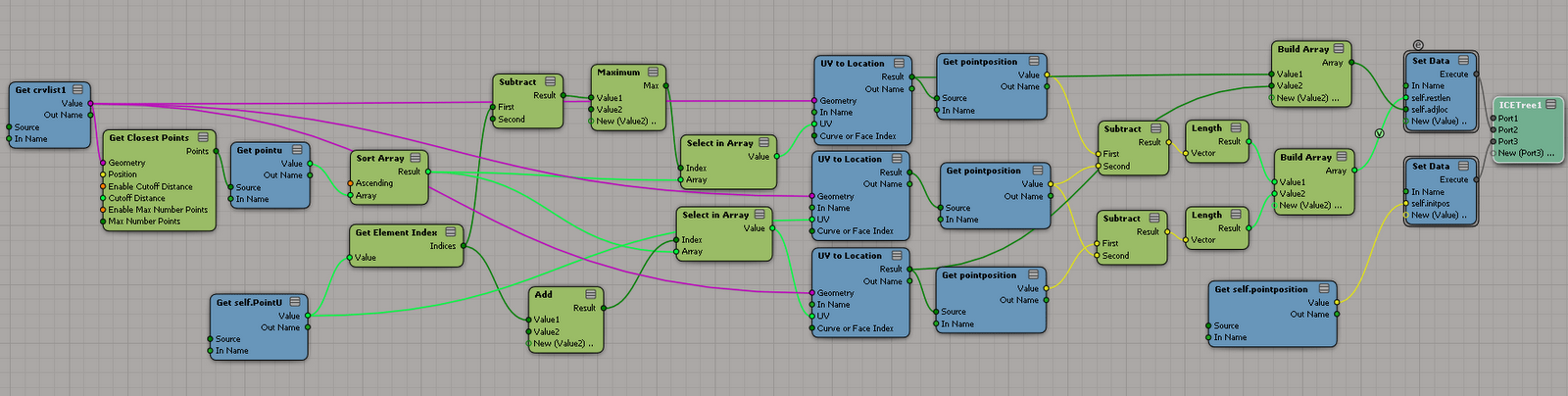The image size is (1568, 396).
Task: Open icon on Set Data node with self.restlen
Action: tap(1462, 60)
